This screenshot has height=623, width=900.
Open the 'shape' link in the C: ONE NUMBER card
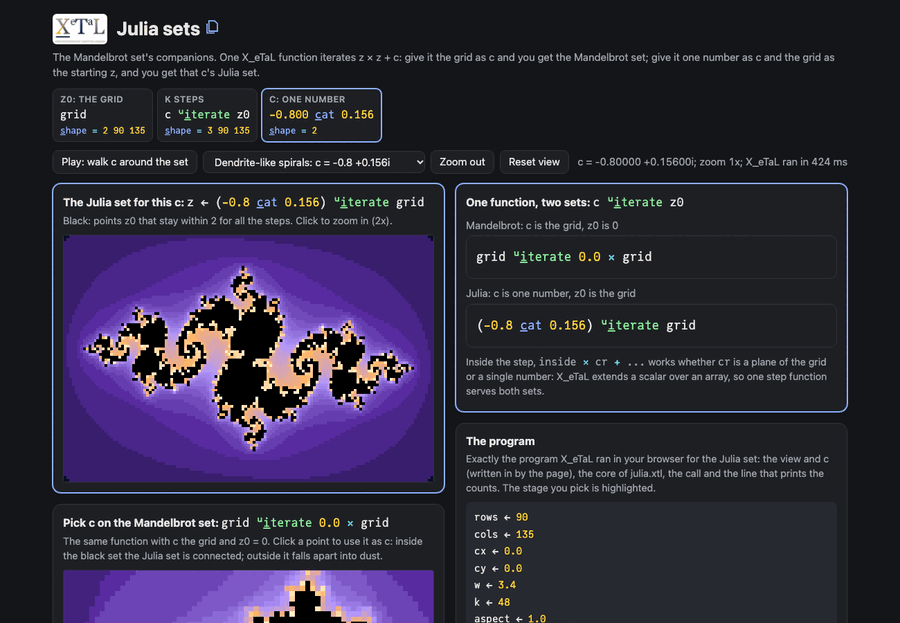(282, 131)
